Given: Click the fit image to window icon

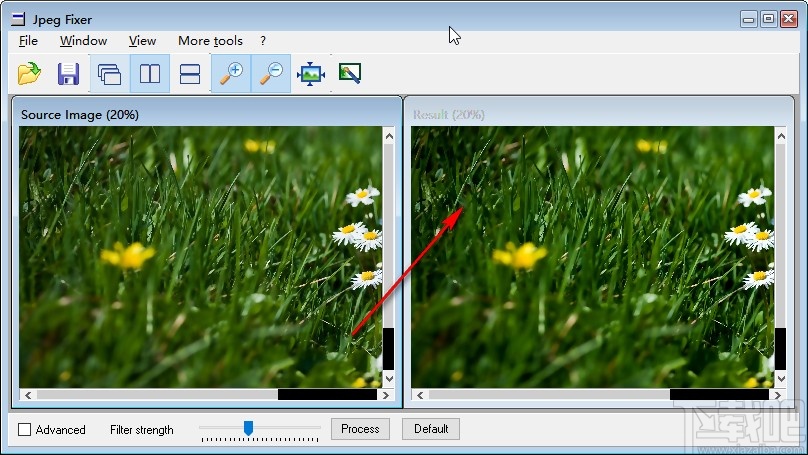Looking at the screenshot, I should point(311,74).
